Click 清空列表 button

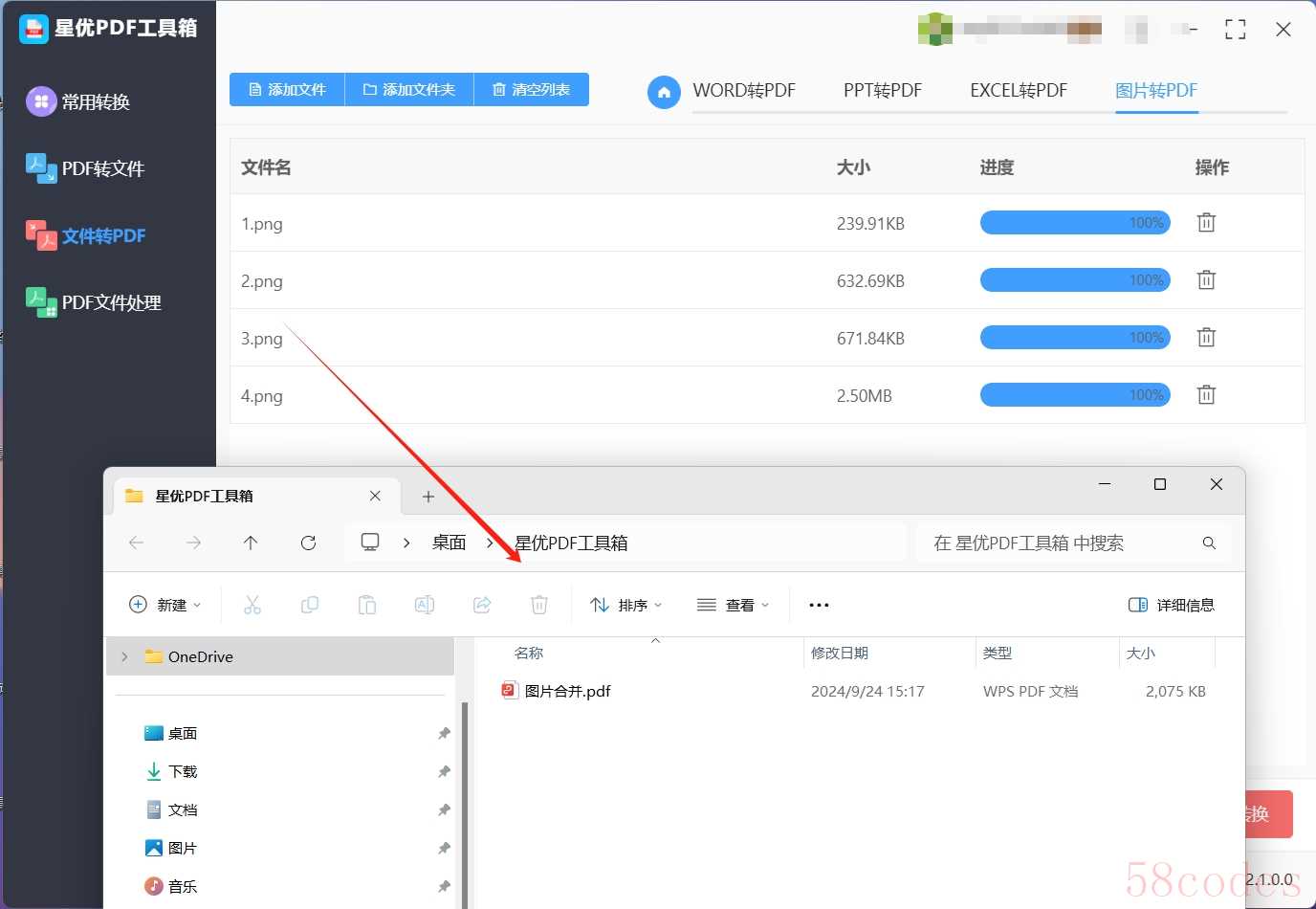(x=531, y=89)
